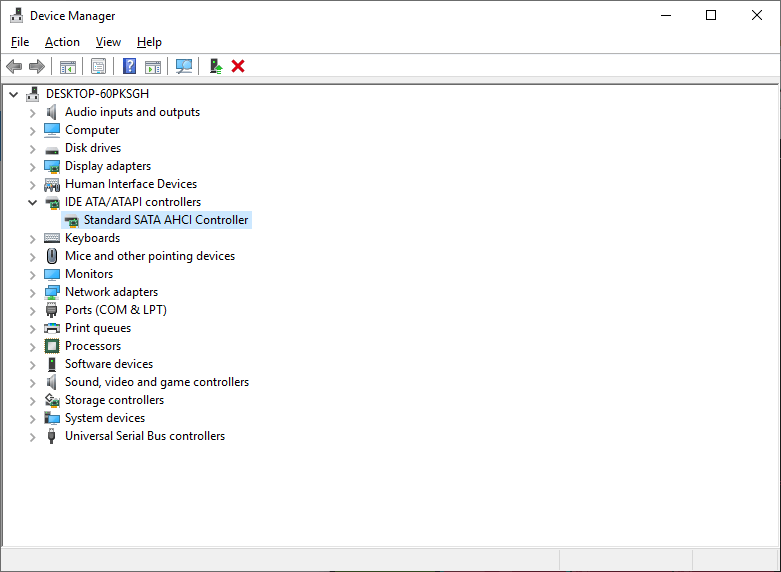Screen dimensions: 781x572
Task: Click the Network adapters icon
Action: click(x=52, y=292)
